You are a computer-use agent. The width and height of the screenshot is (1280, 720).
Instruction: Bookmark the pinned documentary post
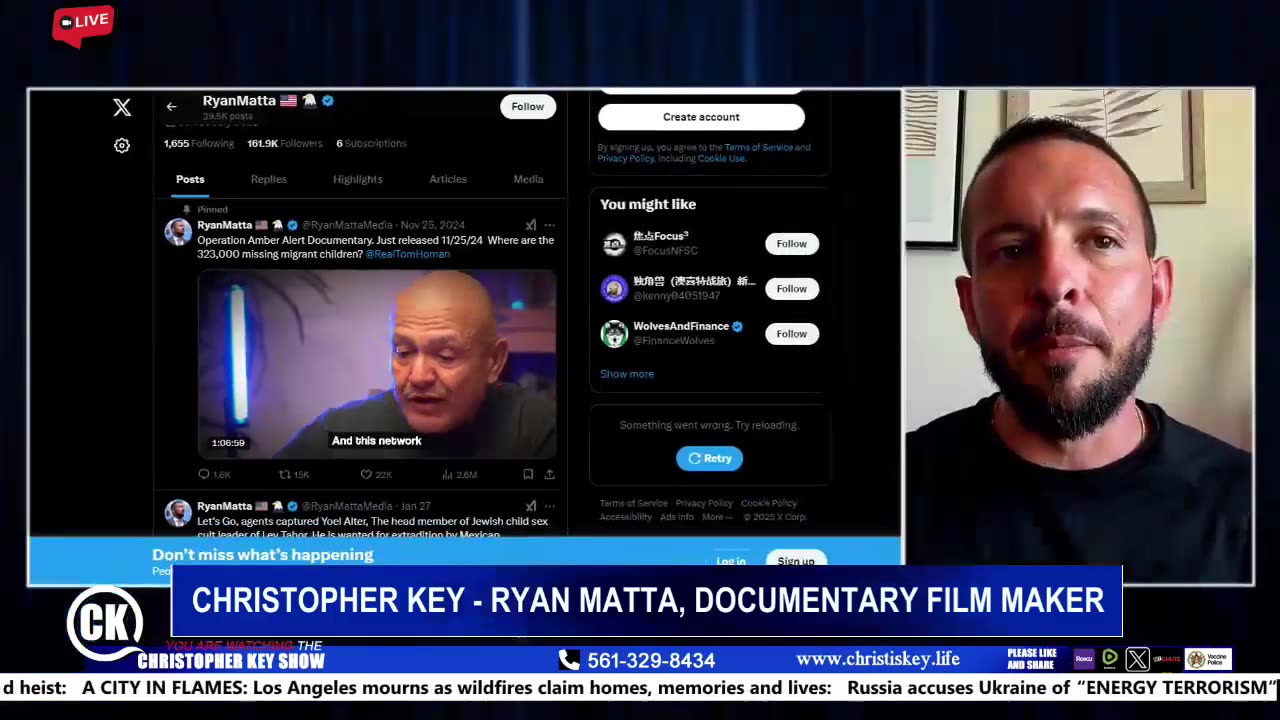click(x=528, y=474)
